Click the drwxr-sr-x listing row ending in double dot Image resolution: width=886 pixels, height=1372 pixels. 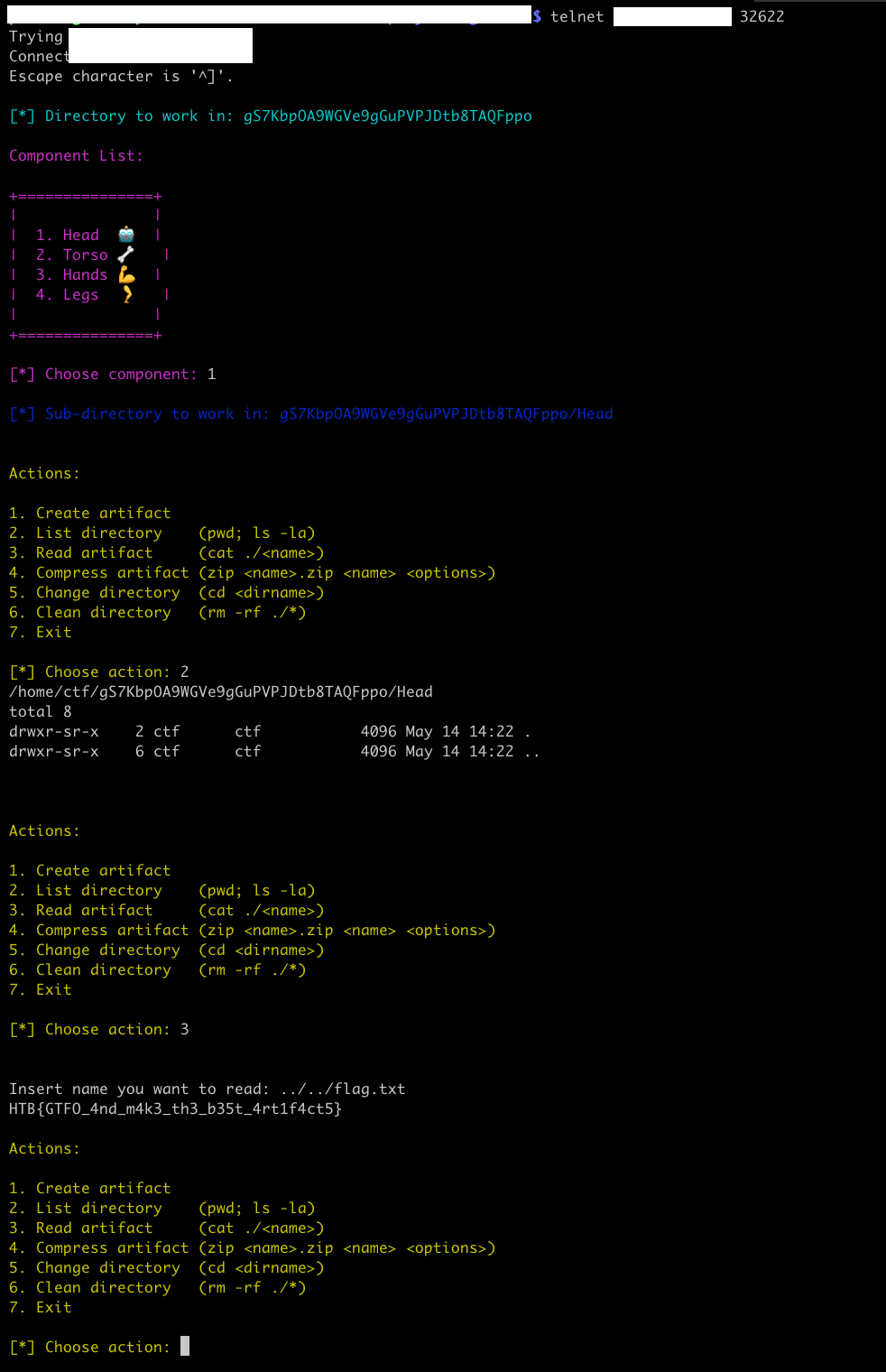[275, 751]
